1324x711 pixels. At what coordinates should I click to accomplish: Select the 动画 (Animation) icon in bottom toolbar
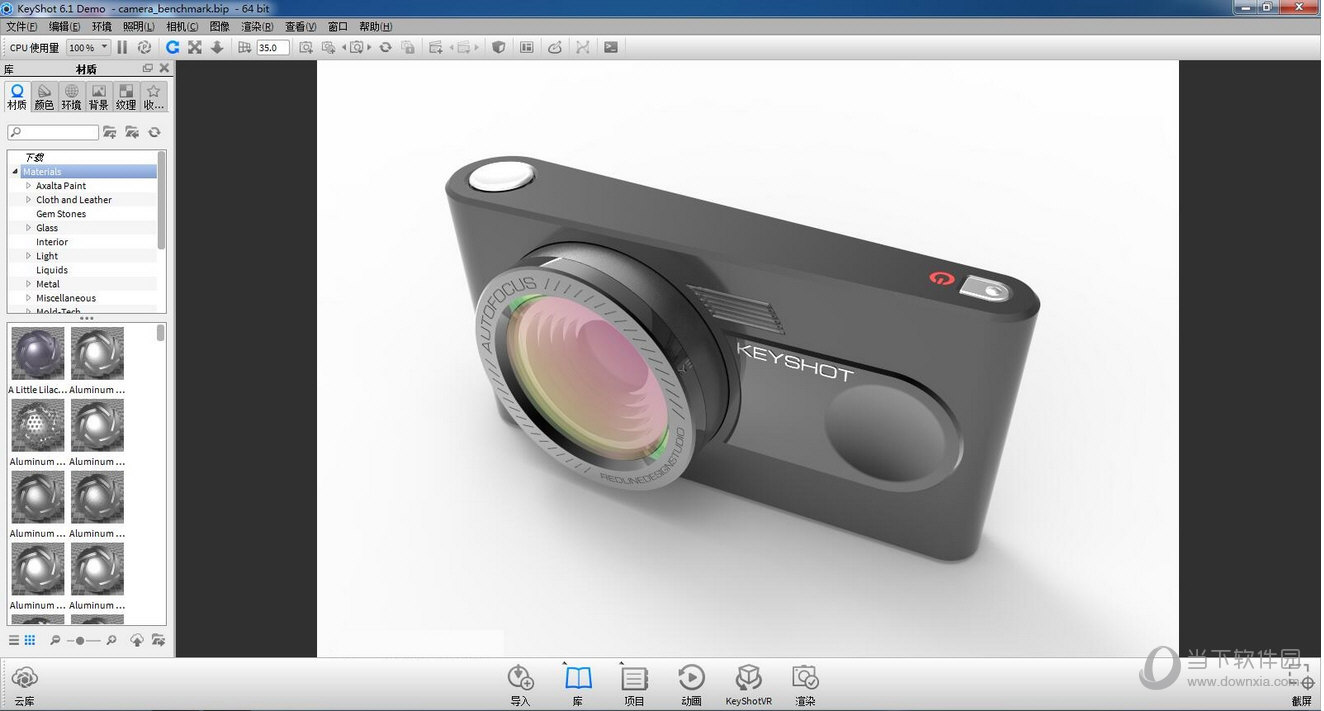pos(690,682)
